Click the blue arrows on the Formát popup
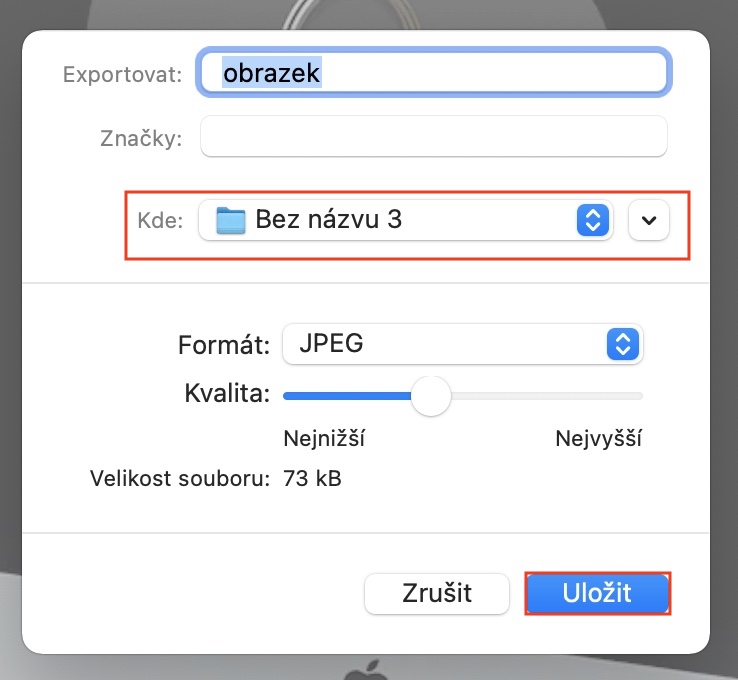 [x=622, y=345]
